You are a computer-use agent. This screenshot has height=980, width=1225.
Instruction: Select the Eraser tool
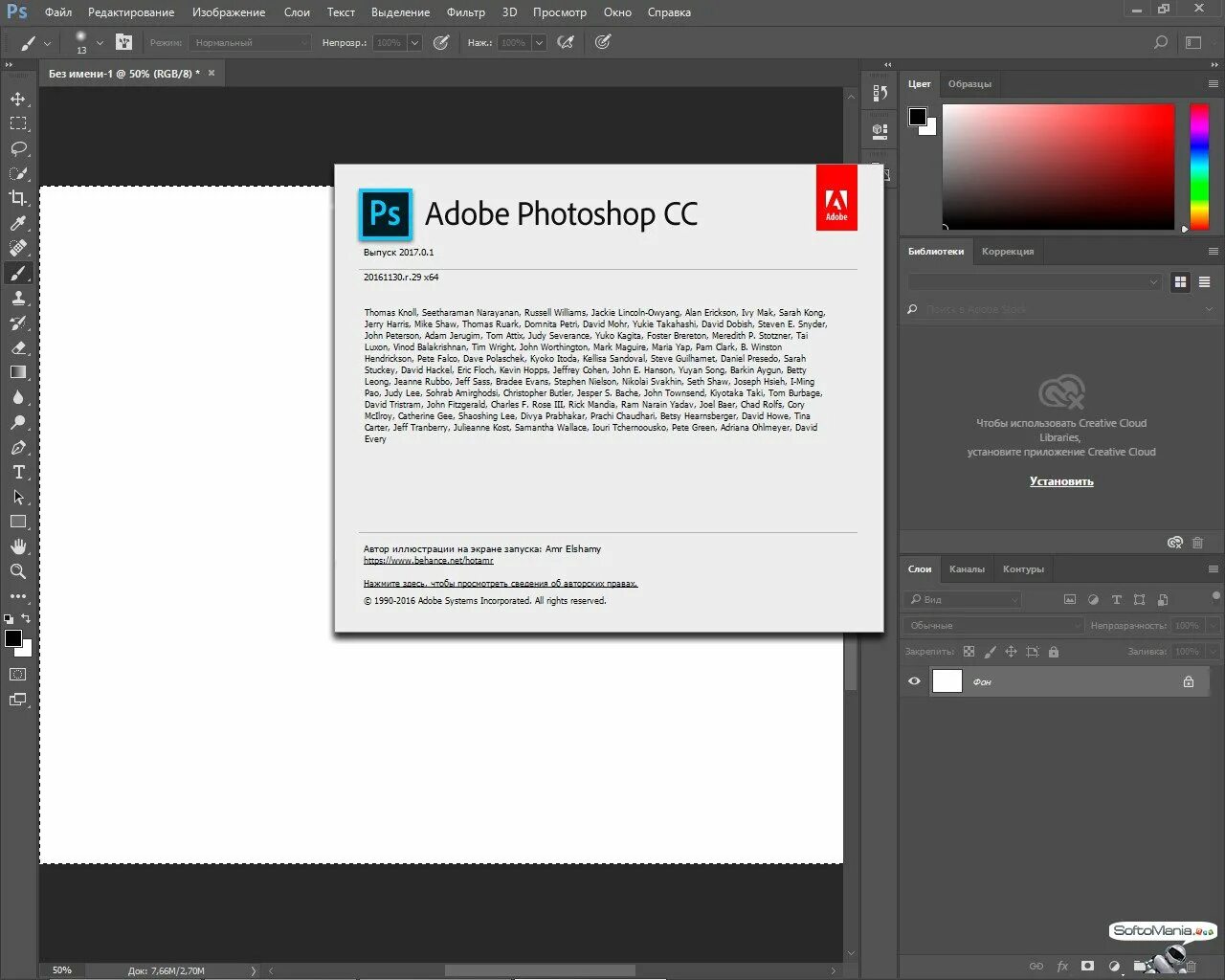point(18,347)
